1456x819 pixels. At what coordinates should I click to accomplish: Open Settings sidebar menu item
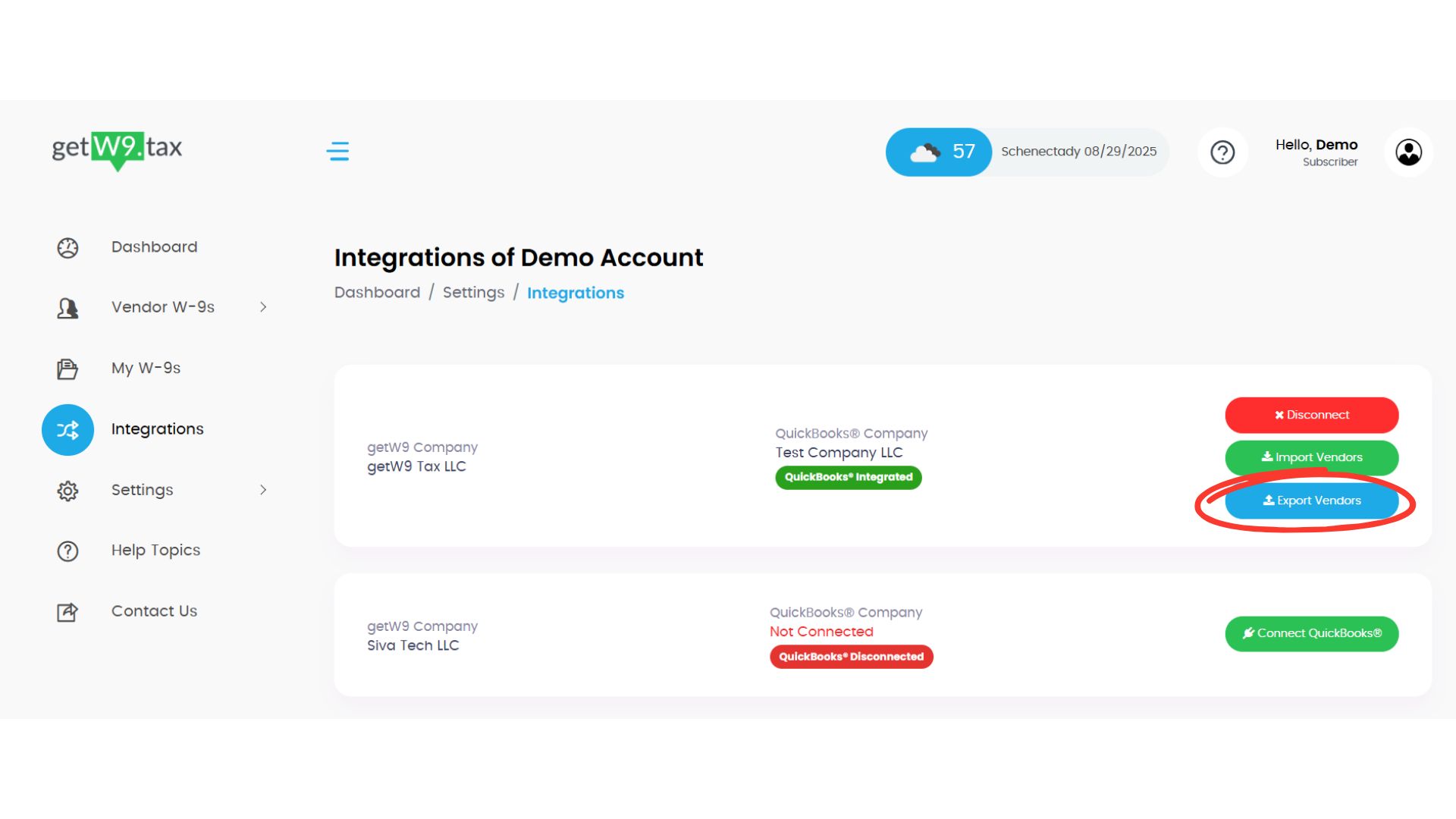[143, 490]
